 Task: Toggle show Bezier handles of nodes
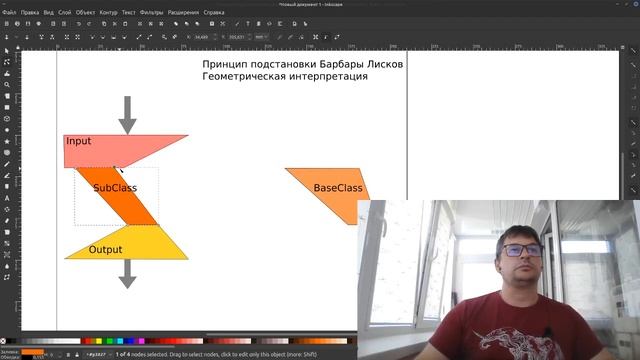pyautogui.click(x=326, y=37)
